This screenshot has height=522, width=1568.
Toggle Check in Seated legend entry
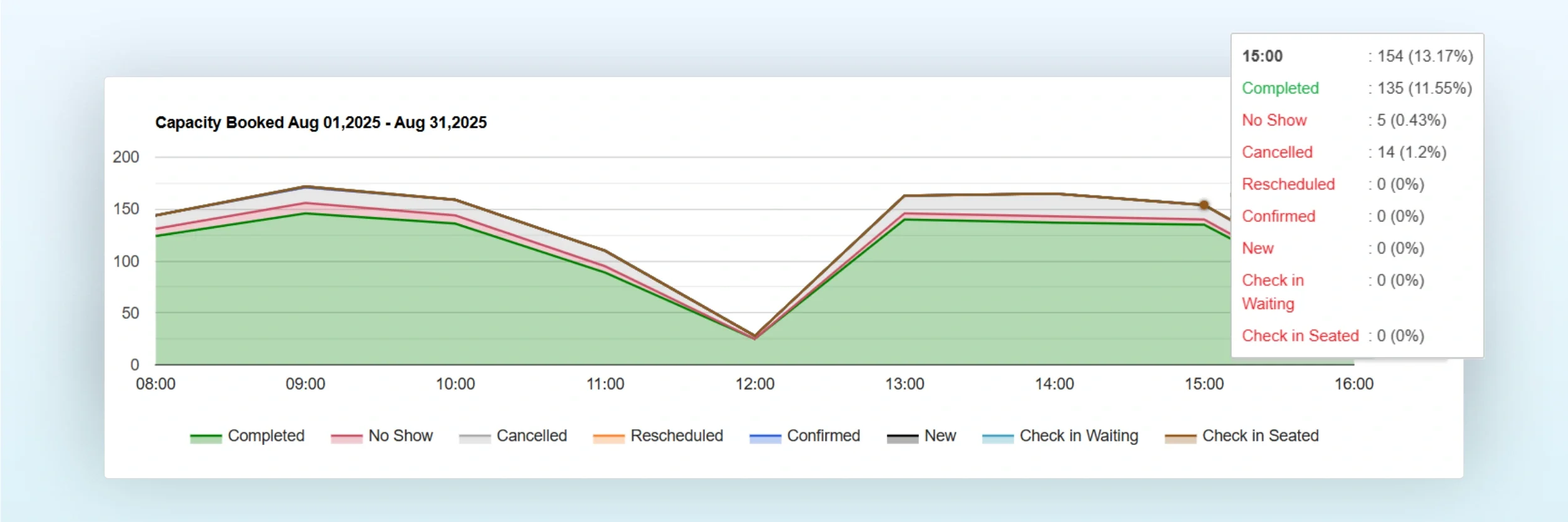(1241, 436)
